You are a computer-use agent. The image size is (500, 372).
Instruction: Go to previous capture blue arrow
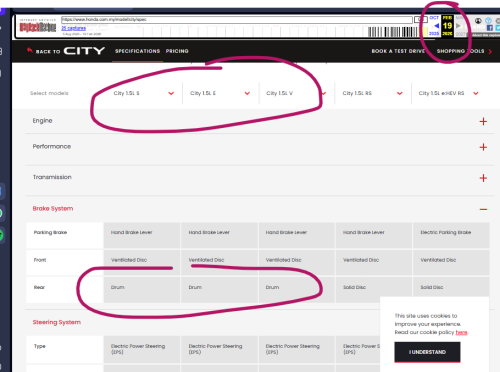click(436, 26)
